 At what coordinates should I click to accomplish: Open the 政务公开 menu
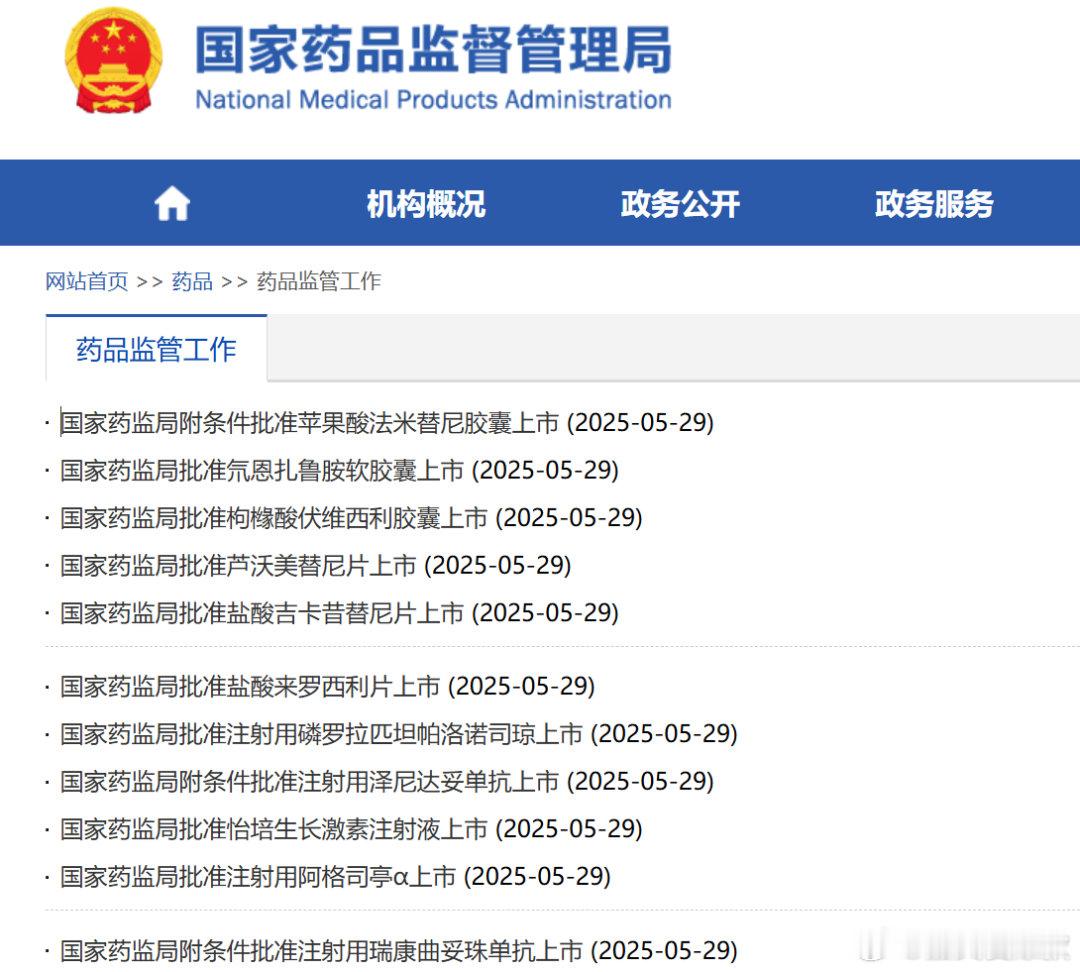[680, 204]
